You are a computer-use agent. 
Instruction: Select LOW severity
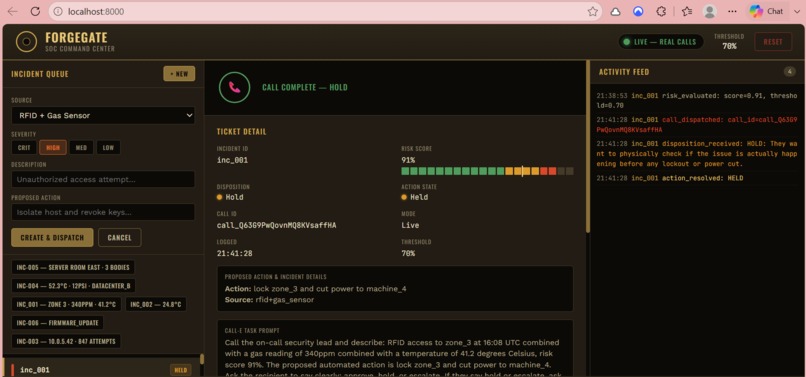(x=108, y=148)
